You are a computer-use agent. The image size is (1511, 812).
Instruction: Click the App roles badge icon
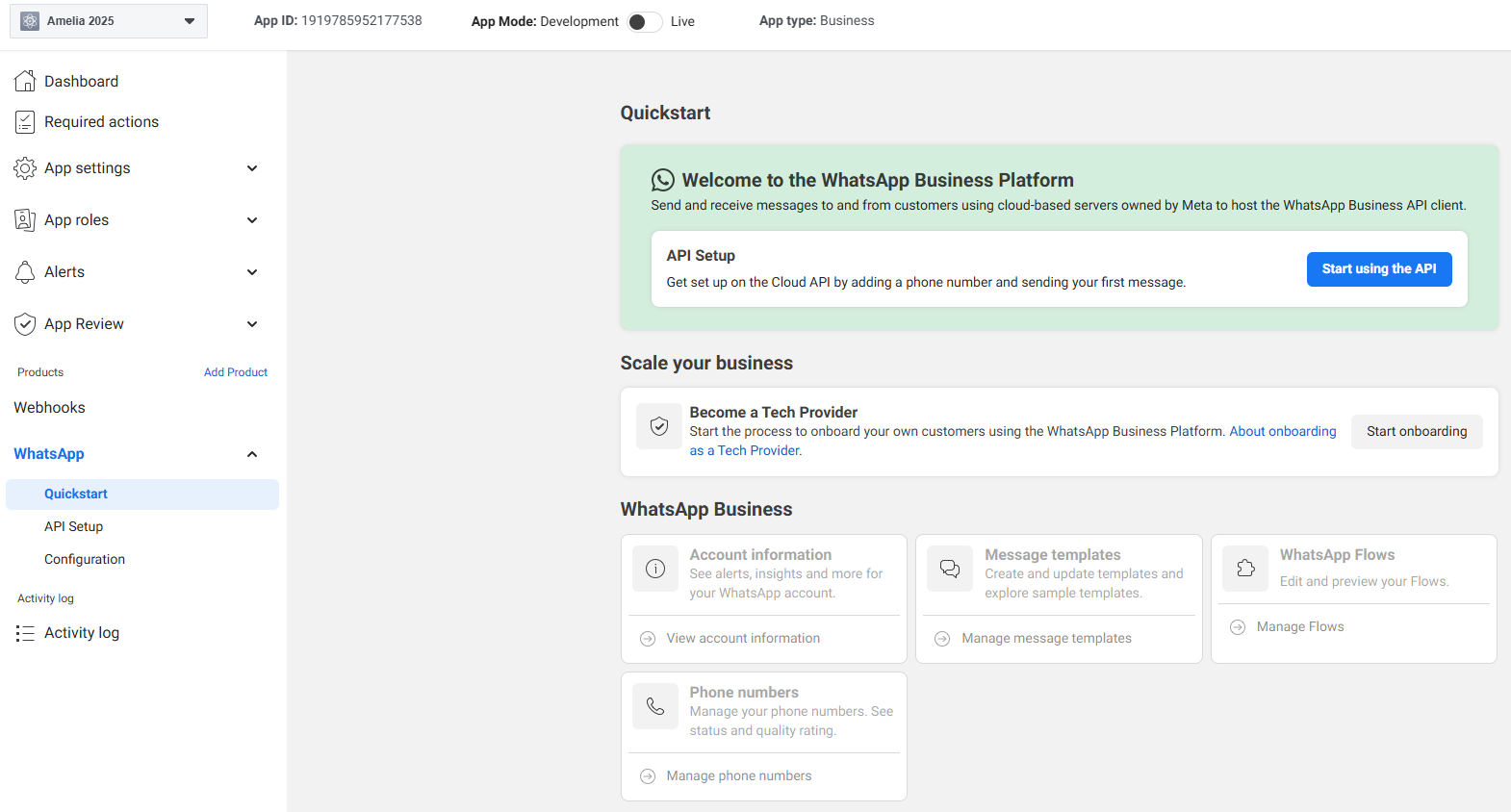coord(25,220)
